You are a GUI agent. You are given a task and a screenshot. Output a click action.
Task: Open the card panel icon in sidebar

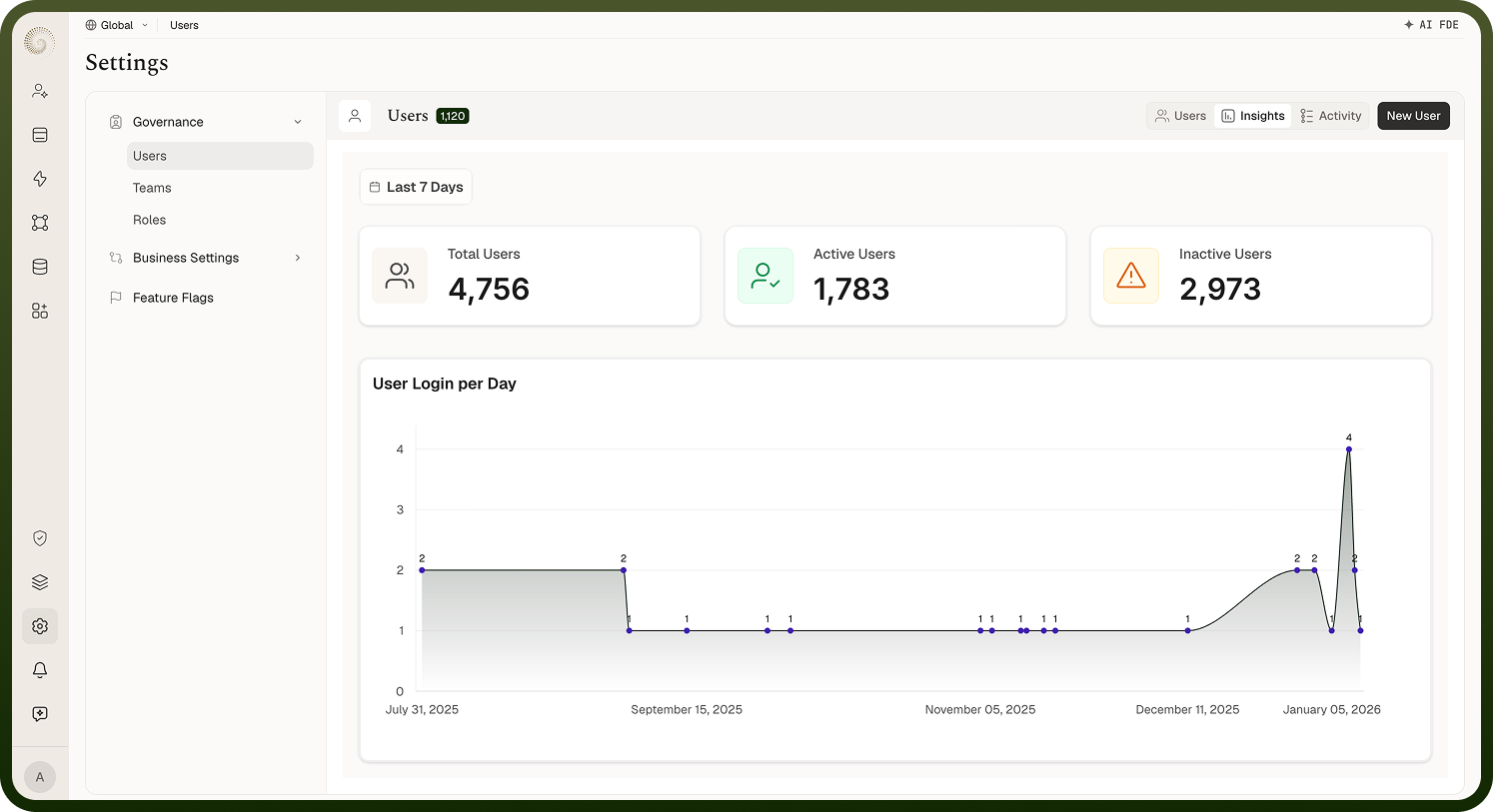click(40, 135)
